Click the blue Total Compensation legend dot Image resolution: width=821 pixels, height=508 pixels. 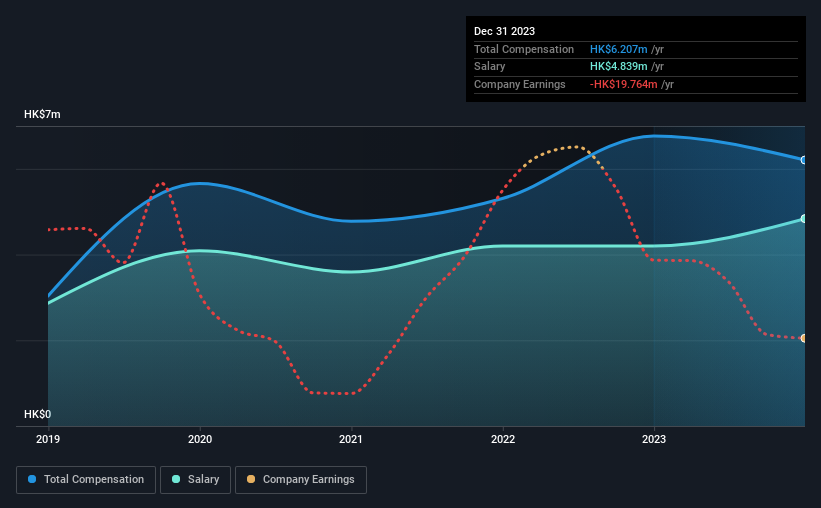tap(32, 479)
